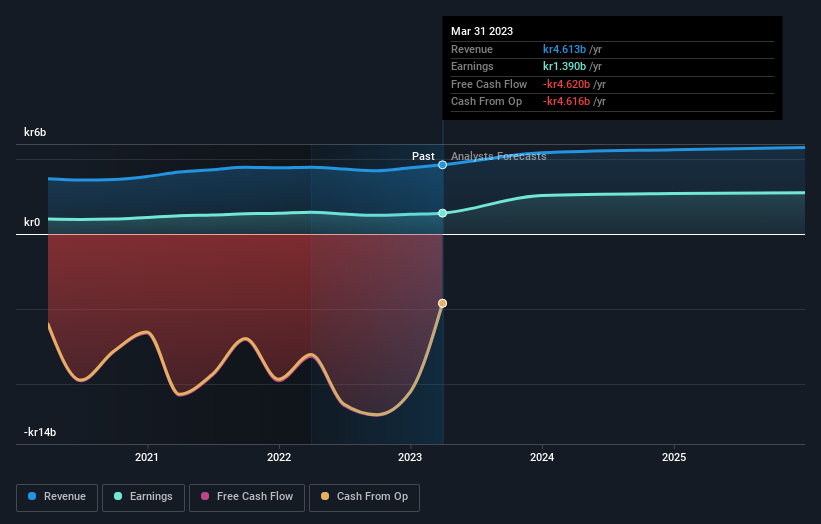Click the blue Revenue legend dot

32,496
